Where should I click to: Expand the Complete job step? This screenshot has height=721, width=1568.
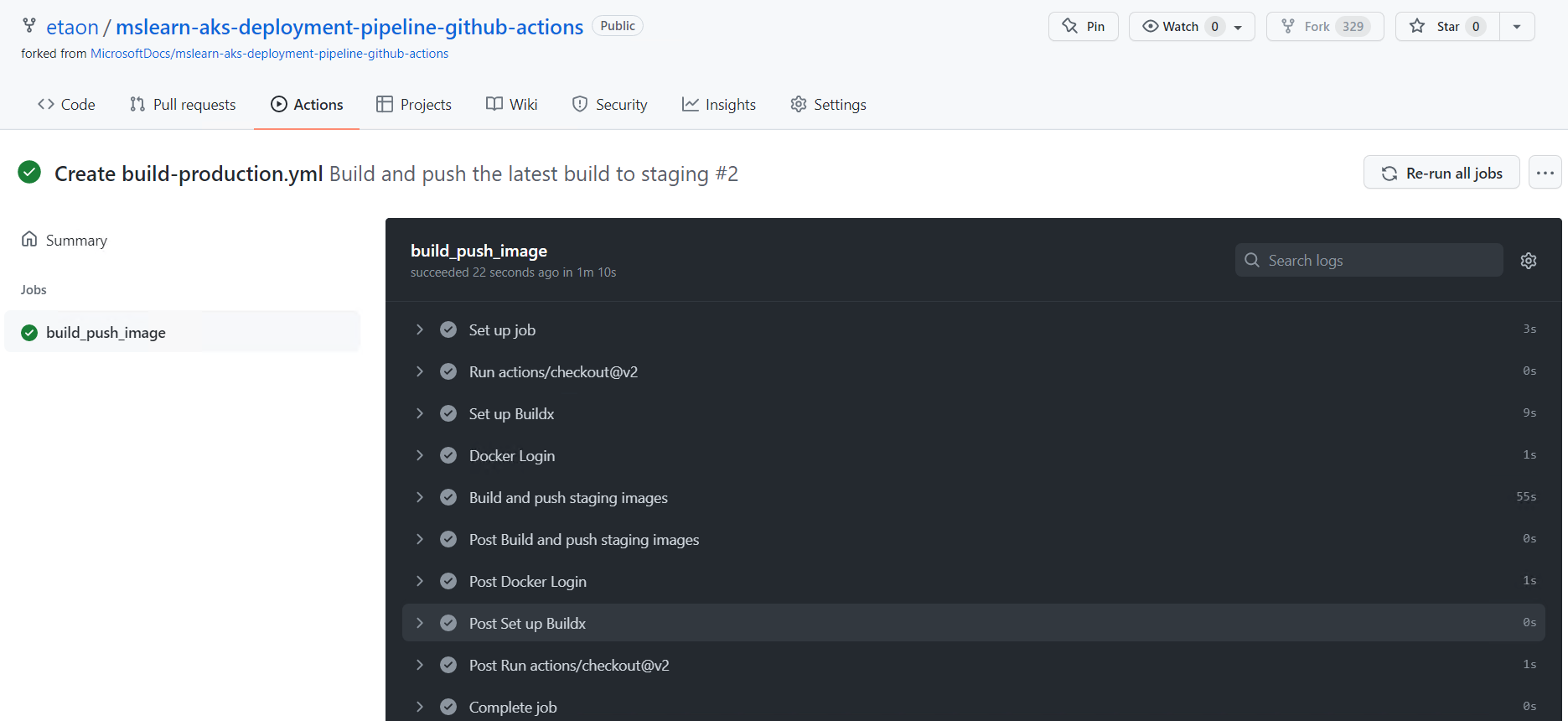420,707
